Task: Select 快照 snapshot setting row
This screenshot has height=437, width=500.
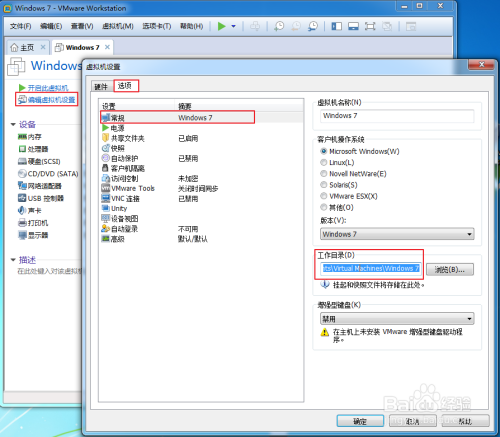Action: (x=202, y=148)
